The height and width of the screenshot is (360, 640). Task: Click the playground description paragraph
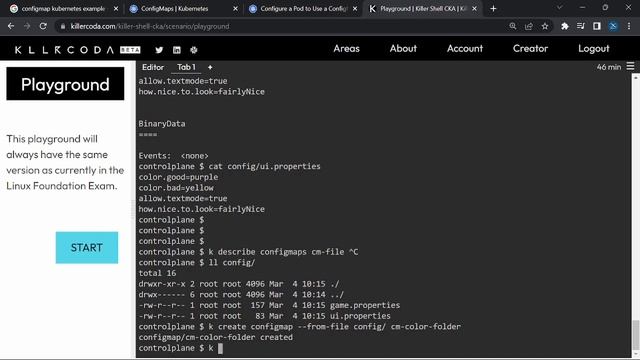tap(65, 162)
